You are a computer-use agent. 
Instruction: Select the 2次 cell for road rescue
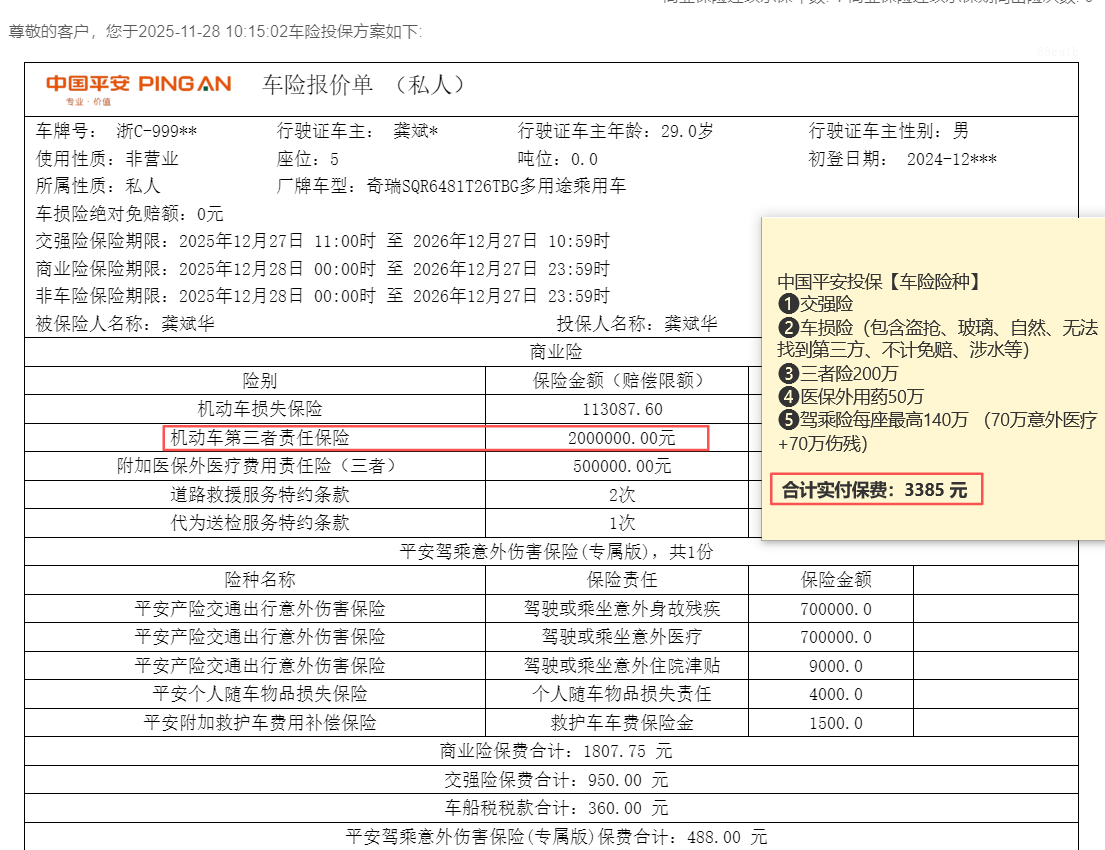(x=622, y=495)
